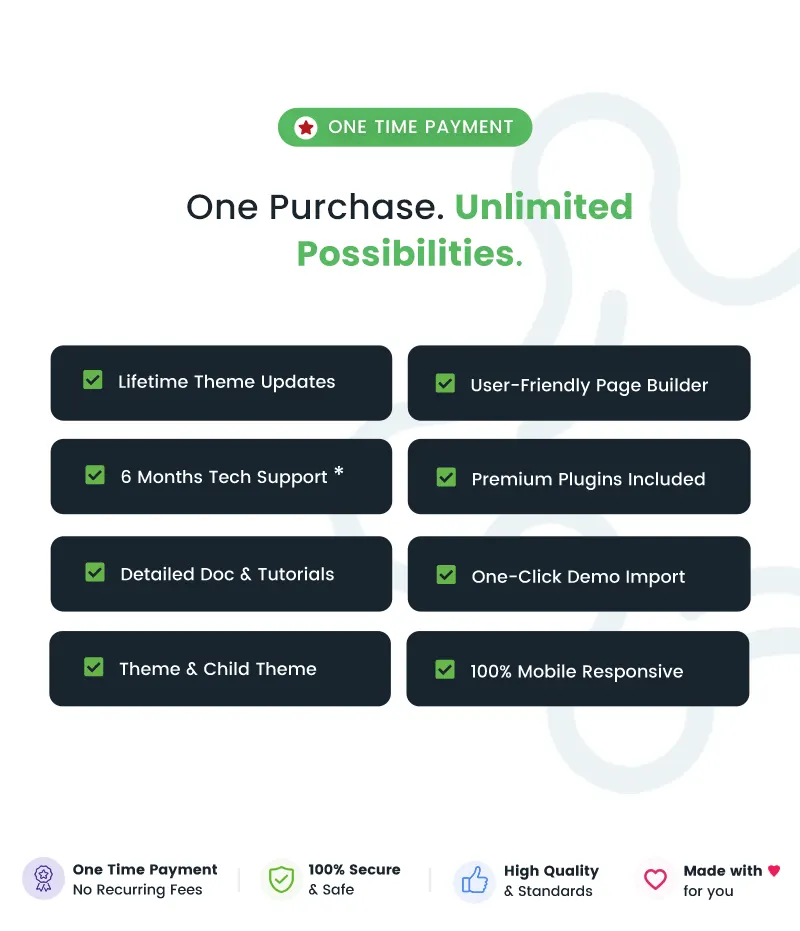Toggle the Theme & Child Theme checkbox
Viewport: 800px width, 931px height.
tap(94, 667)
